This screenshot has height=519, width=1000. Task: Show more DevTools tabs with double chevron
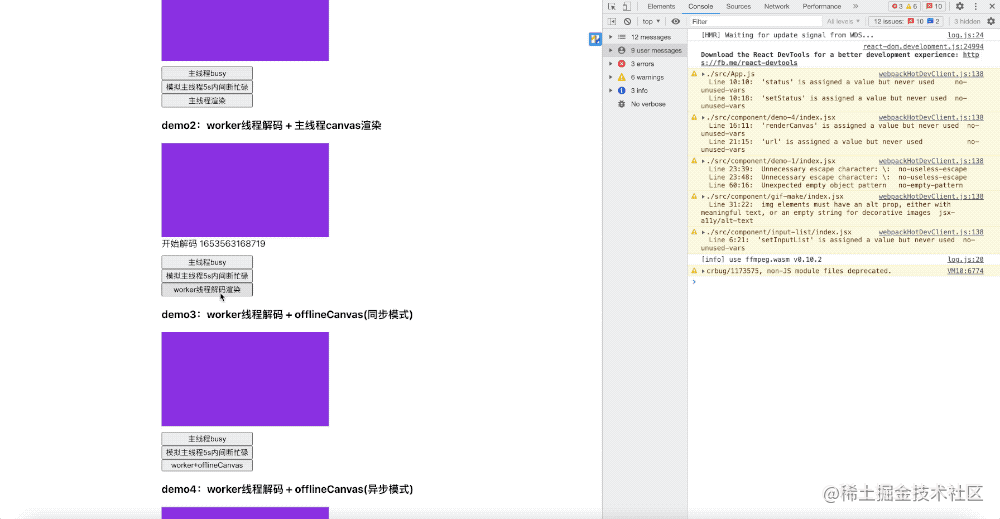855,6
